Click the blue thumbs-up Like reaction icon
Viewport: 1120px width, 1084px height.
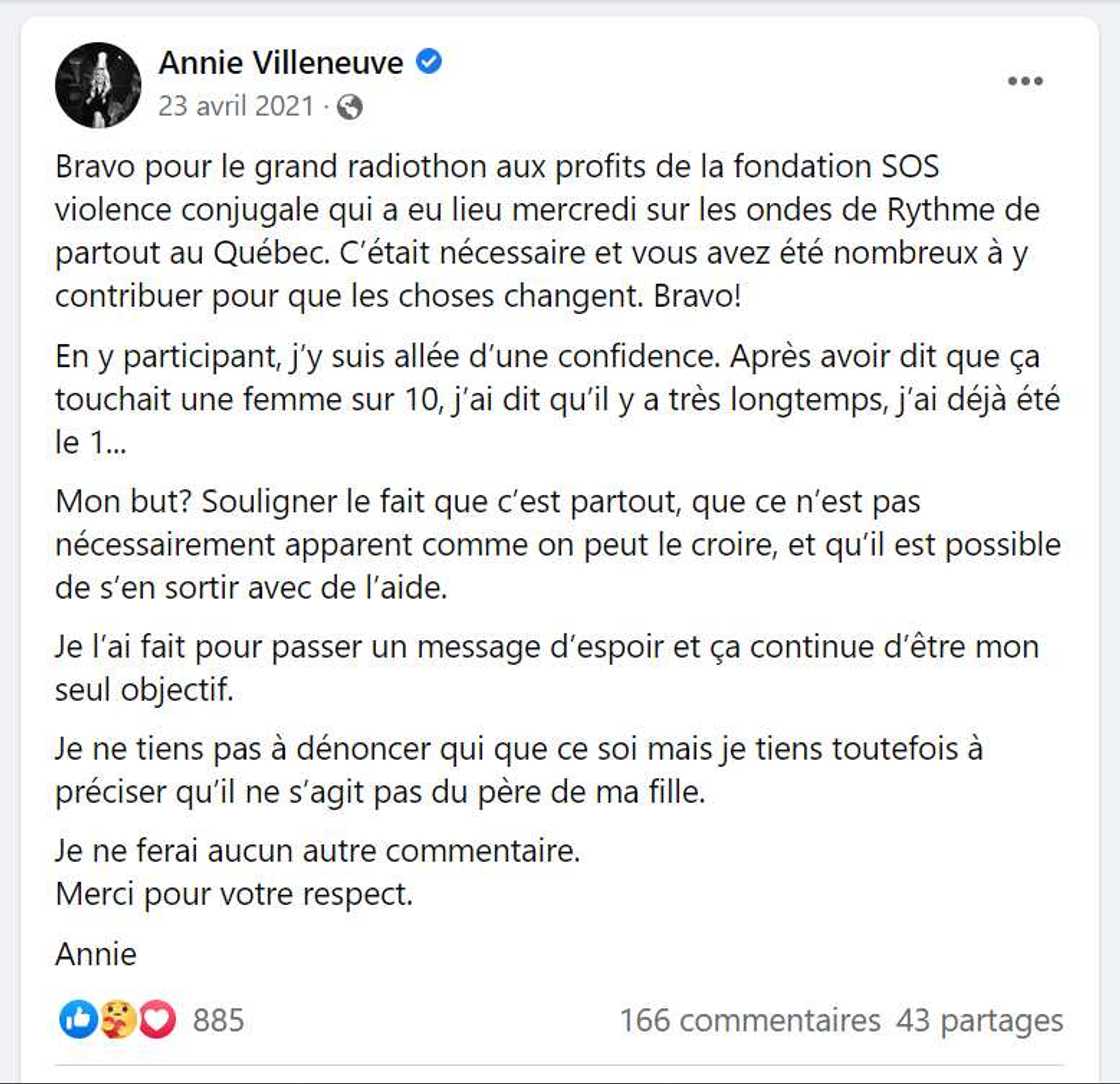(78, 1019)
